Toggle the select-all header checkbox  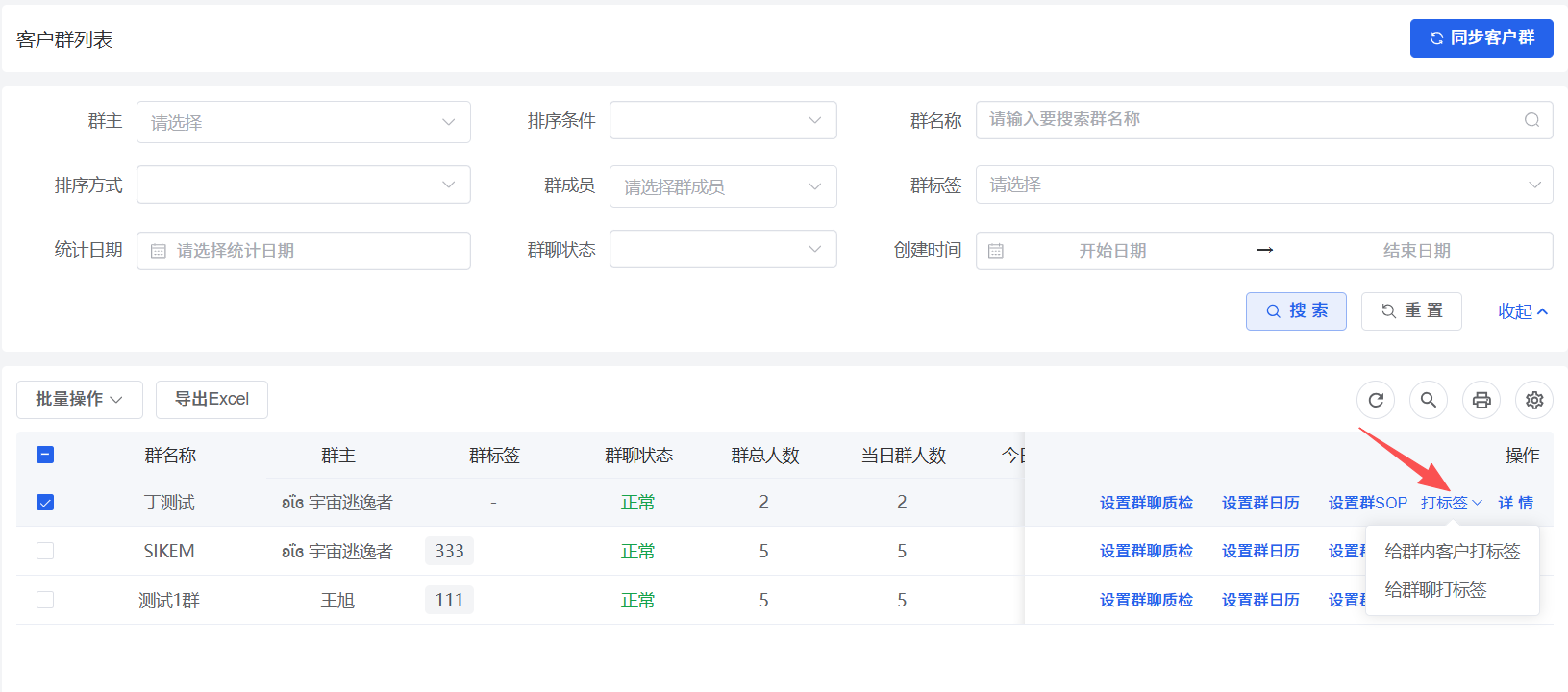coord(45,455)
